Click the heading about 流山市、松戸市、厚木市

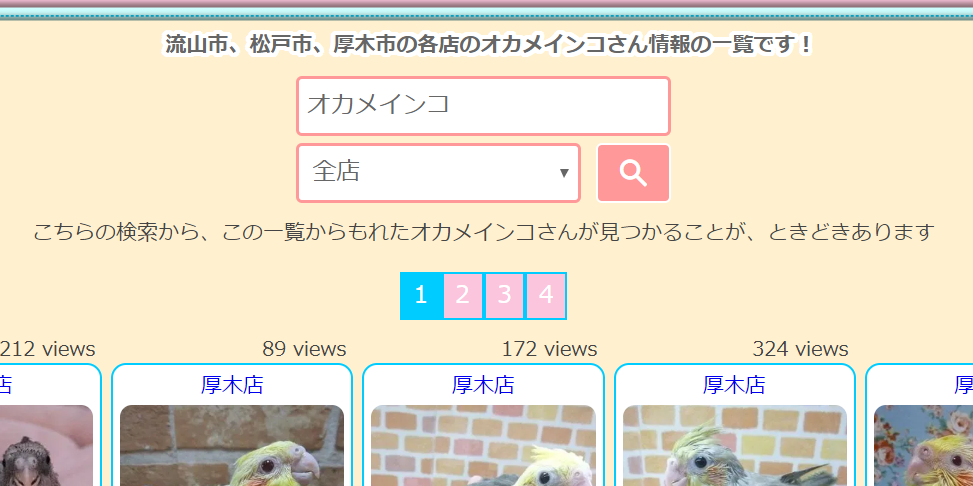tap(488, 45)
